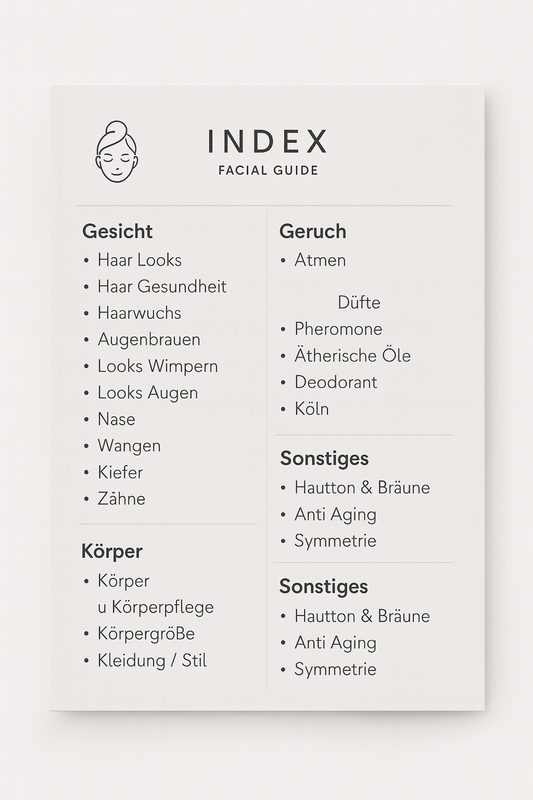533x800 pixels.
Task: Open the Pheromone item
Action: click(x=338, y=329)
